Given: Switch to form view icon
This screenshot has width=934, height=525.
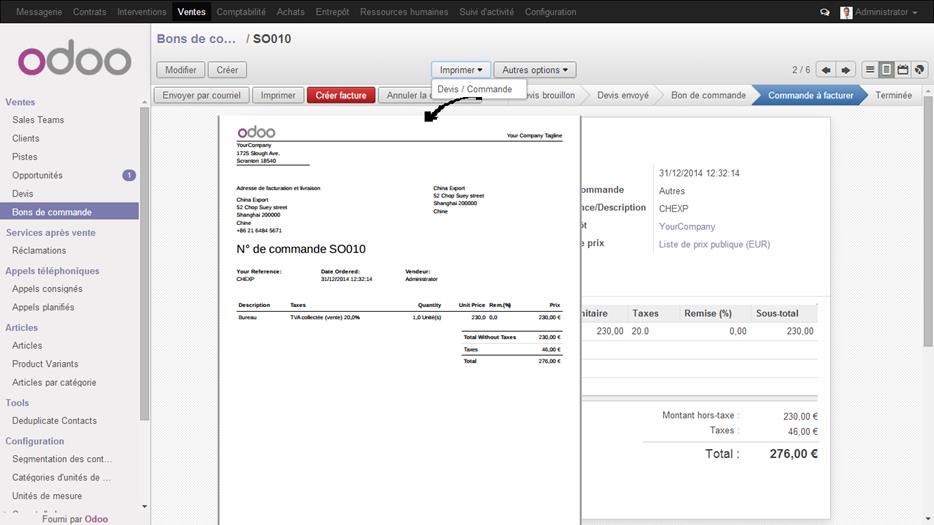Looking at the screenshot, I should [886, 70].
